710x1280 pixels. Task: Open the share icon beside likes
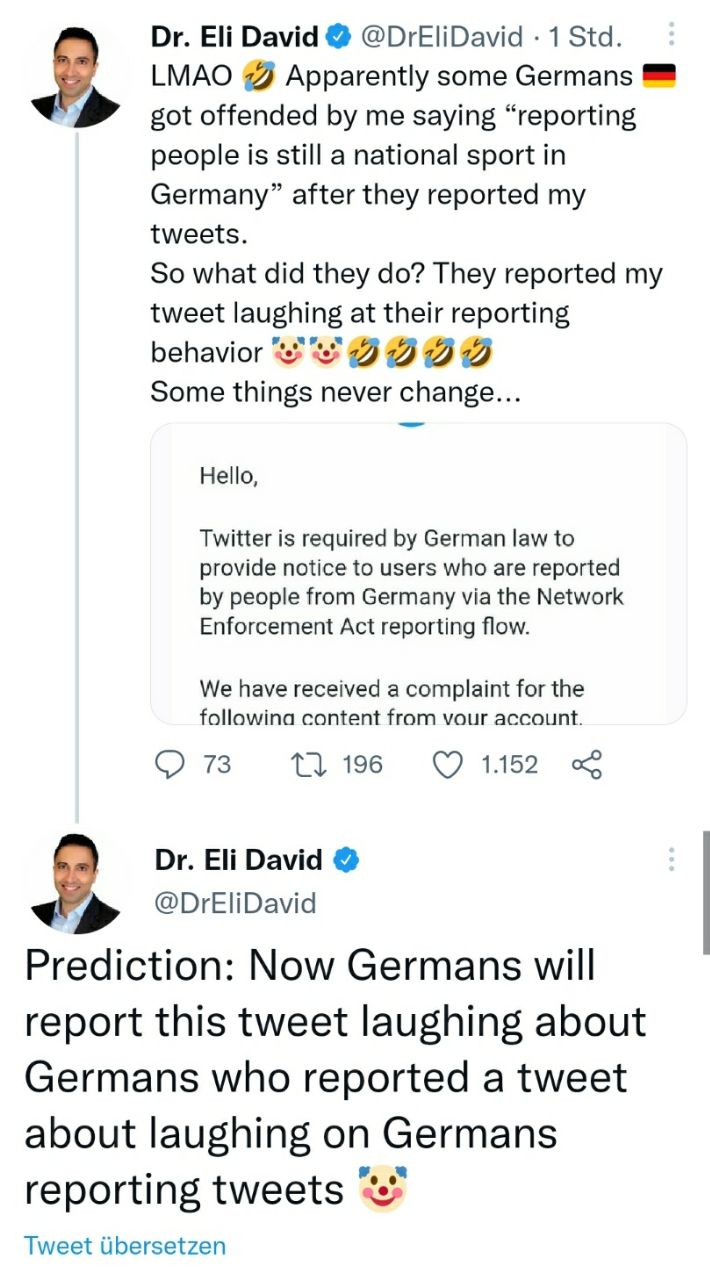pos(587,765)
